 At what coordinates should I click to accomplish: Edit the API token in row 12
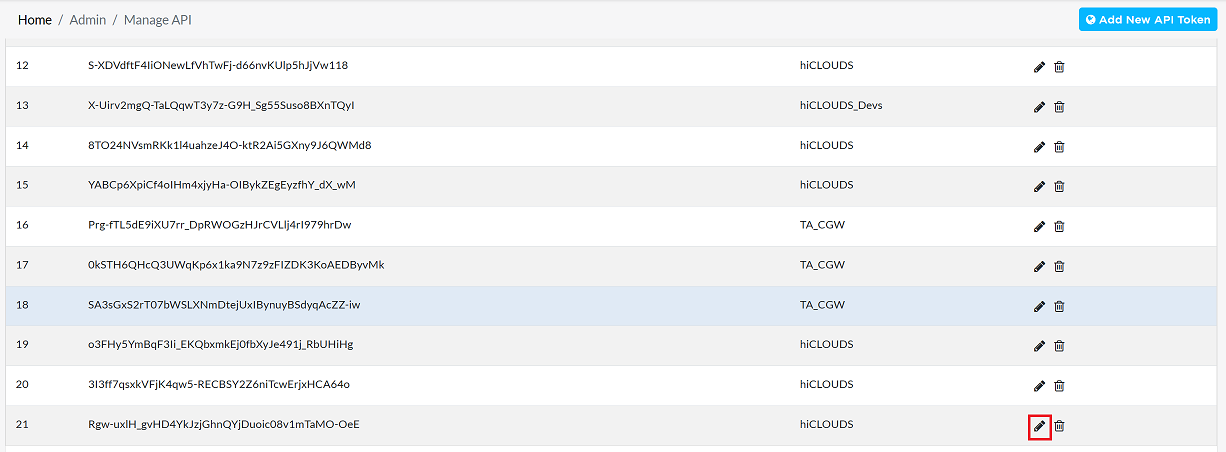point(1039,67)
